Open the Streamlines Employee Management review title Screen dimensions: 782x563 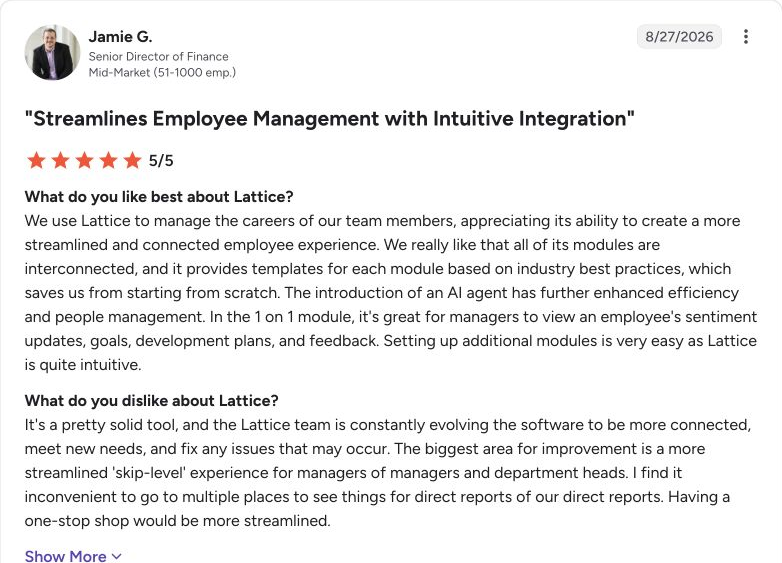[x=330, y=119]
